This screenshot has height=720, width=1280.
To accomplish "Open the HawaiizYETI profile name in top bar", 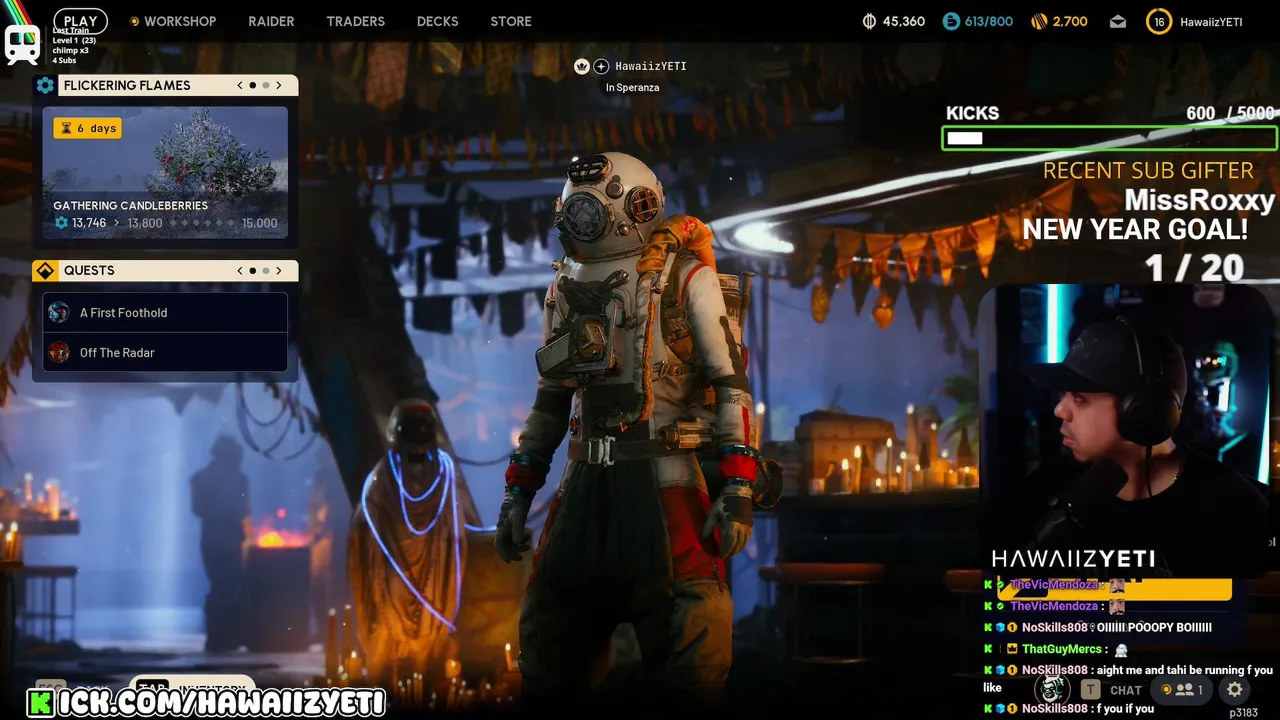I will (x=1211, y=21).
